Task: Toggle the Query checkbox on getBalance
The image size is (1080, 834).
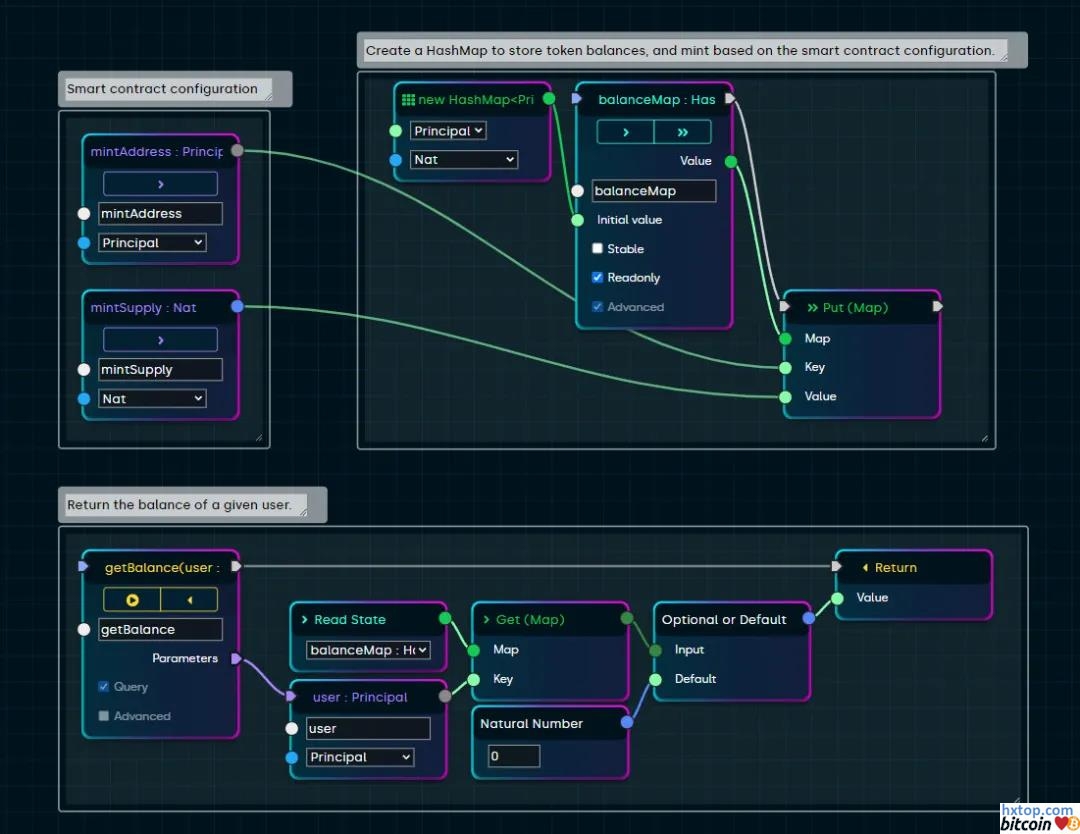Action: [x=104, y=687]
